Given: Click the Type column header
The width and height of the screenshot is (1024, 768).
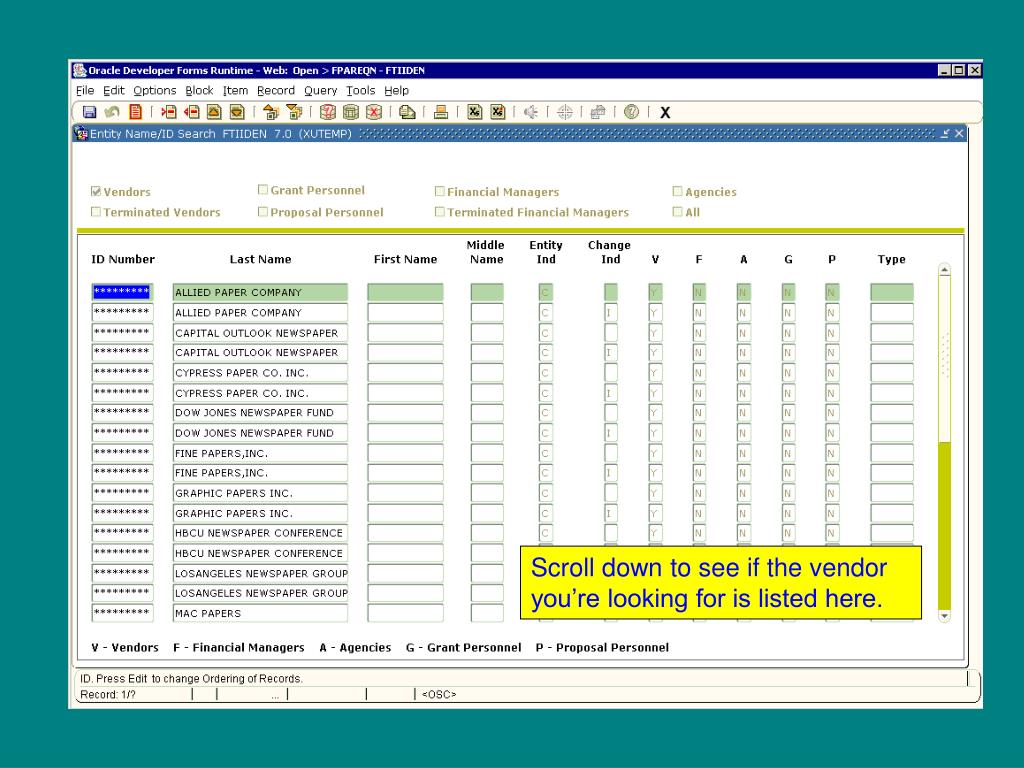Looking at the screenshot, I should click(x=891, y=259).
